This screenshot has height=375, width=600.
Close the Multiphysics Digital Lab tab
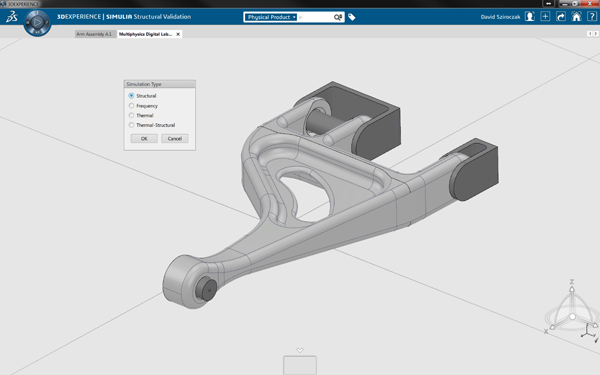[178, 34]
